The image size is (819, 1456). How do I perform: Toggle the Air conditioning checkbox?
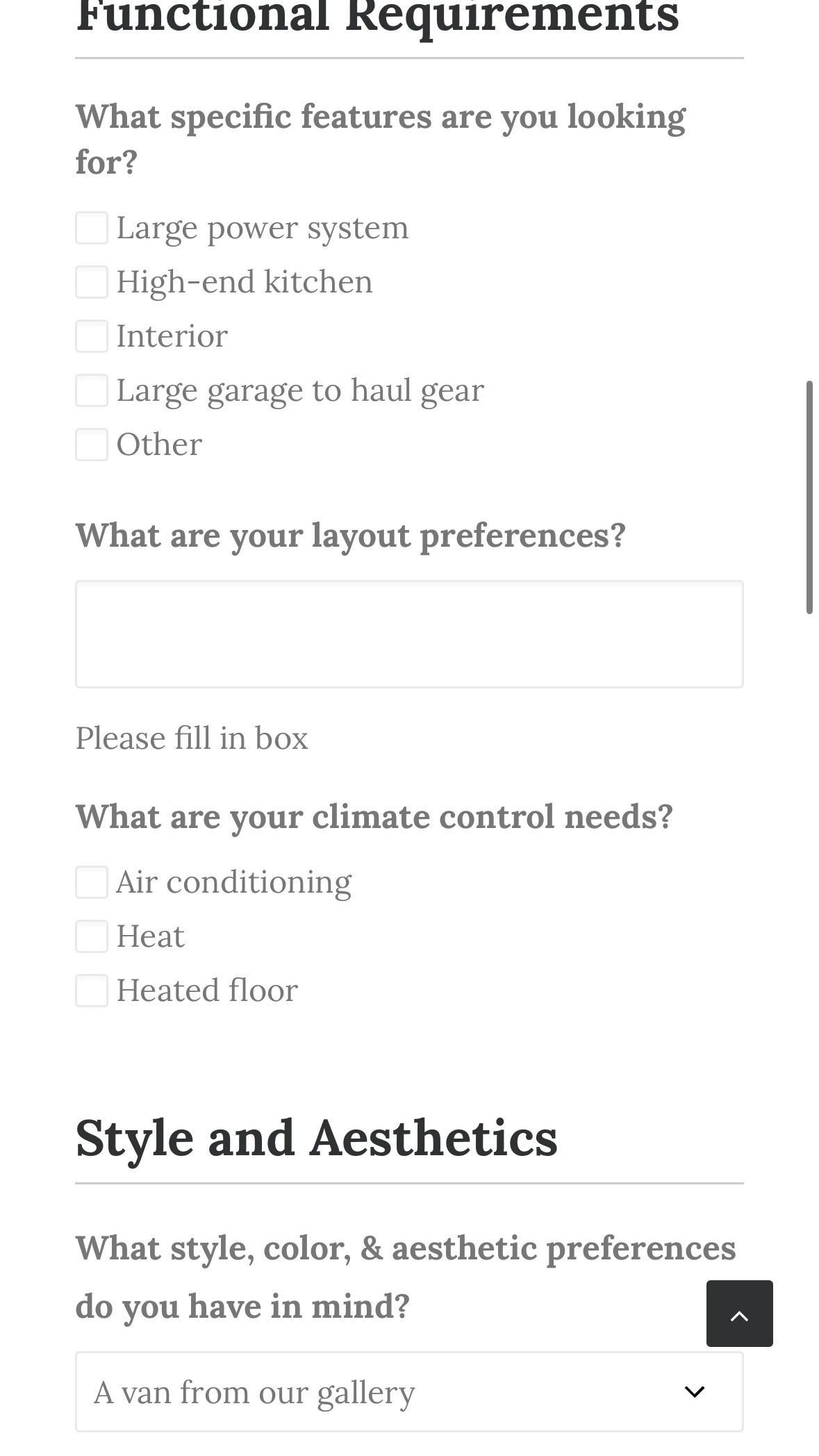pyautogui.click(x=92, y=882)
